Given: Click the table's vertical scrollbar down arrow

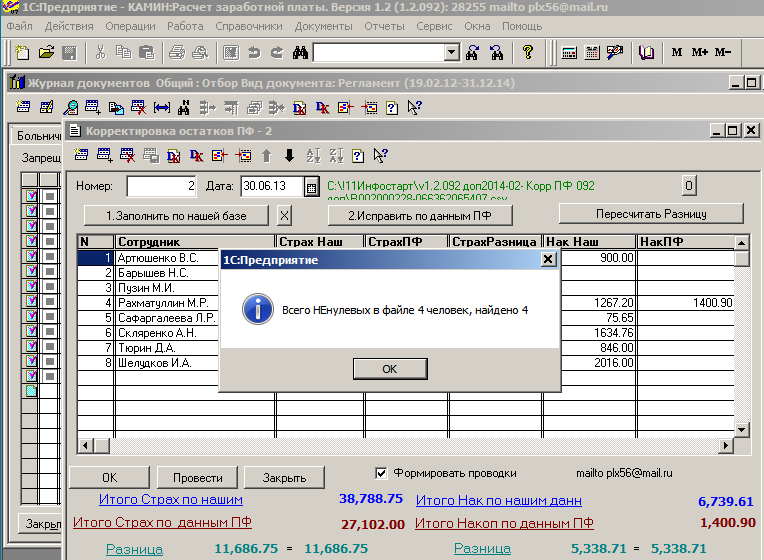Looking at the screenshot, I should coord(741,430).
